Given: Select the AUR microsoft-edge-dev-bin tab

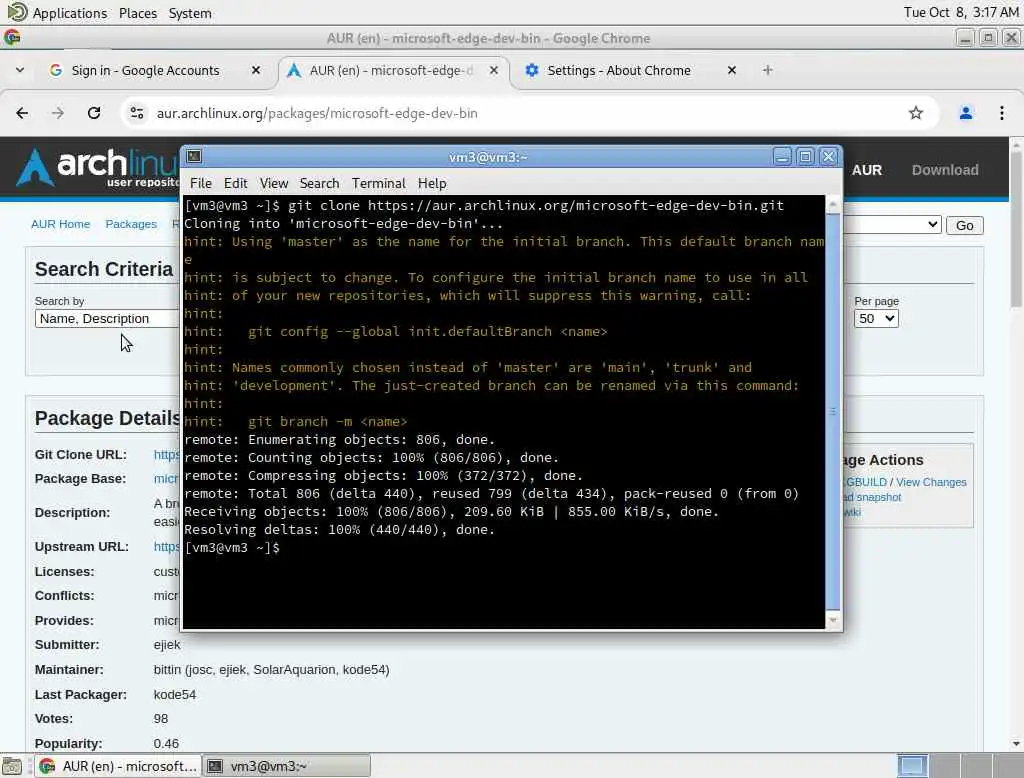Looking at the screenshot, I should pyautogui.click(x=390, y=70).
